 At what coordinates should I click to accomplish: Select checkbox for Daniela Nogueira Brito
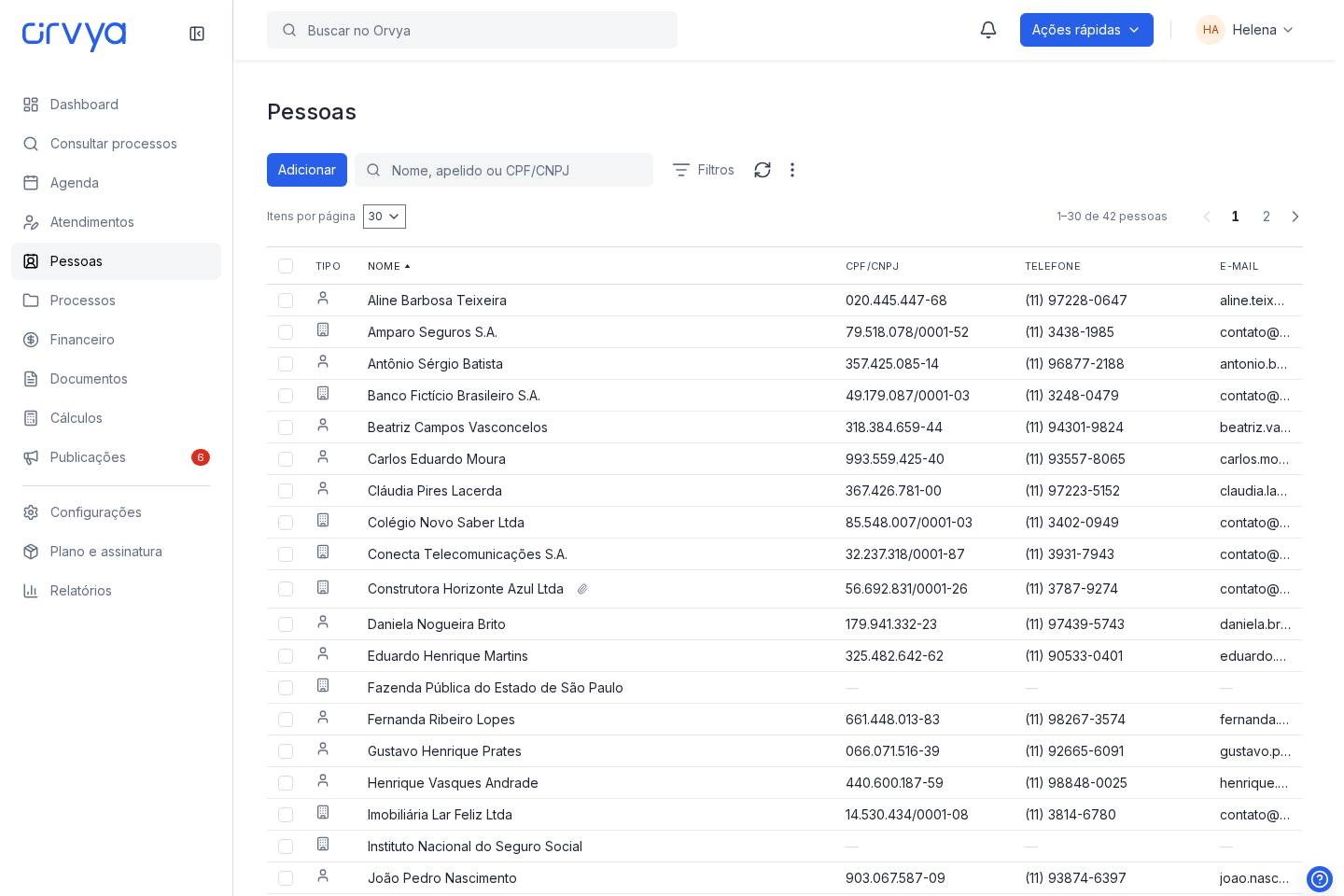(x=286, y=624)
